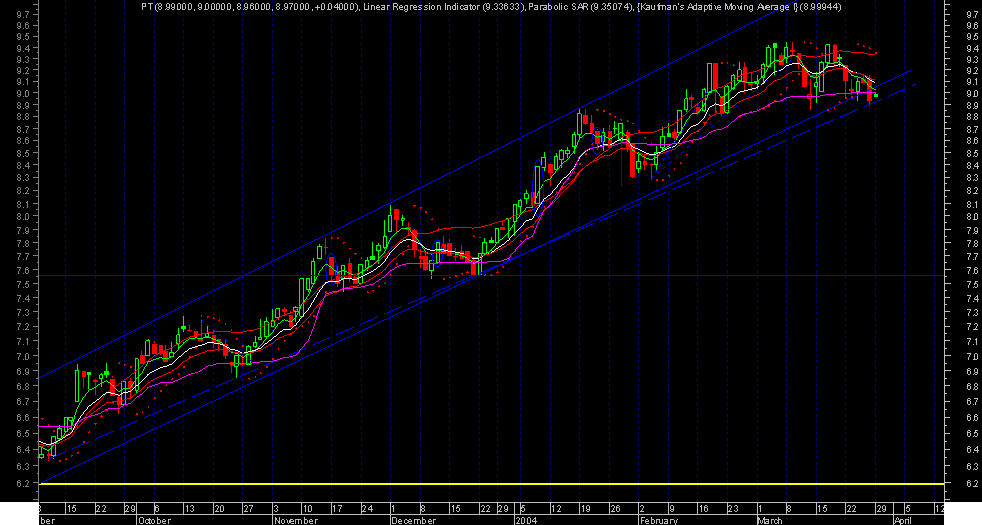Click the February month label
This screenshot has height=525, width=982.
(658, 521)
